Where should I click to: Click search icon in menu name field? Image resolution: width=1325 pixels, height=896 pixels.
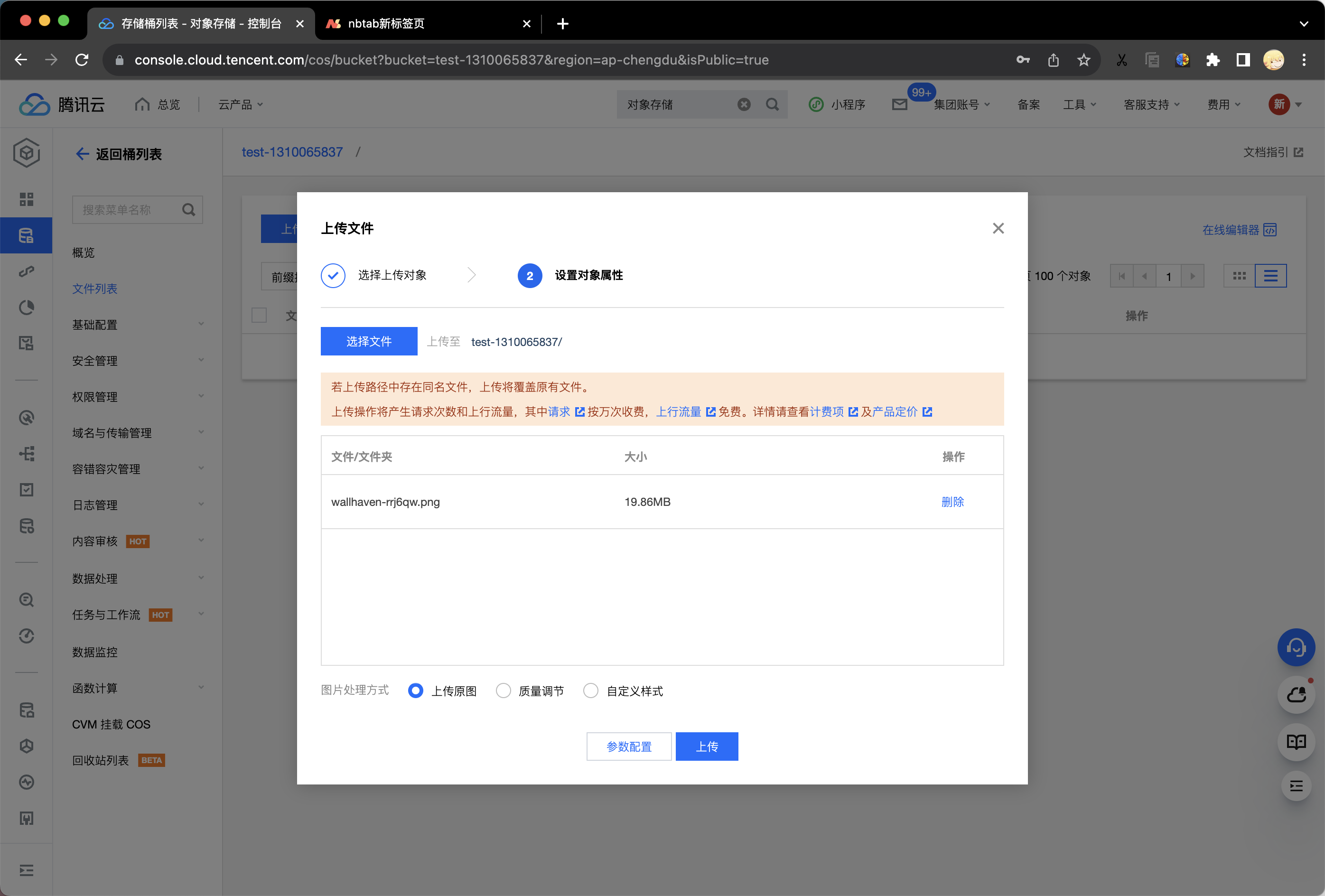(189, 210)
